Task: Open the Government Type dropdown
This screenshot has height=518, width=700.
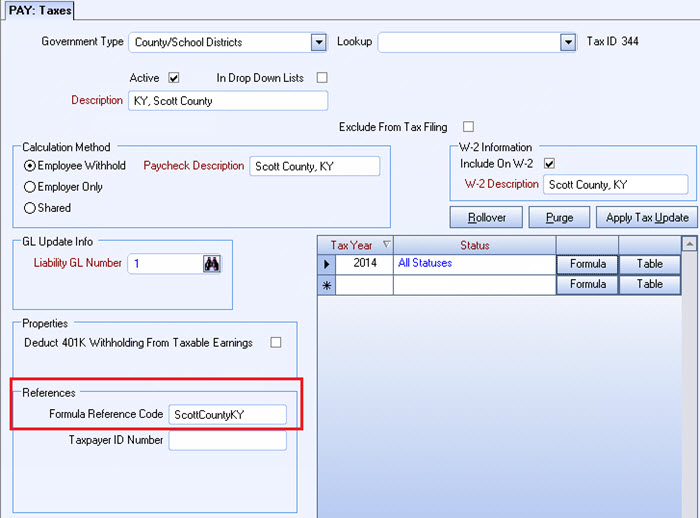Action: pos(318,42)
